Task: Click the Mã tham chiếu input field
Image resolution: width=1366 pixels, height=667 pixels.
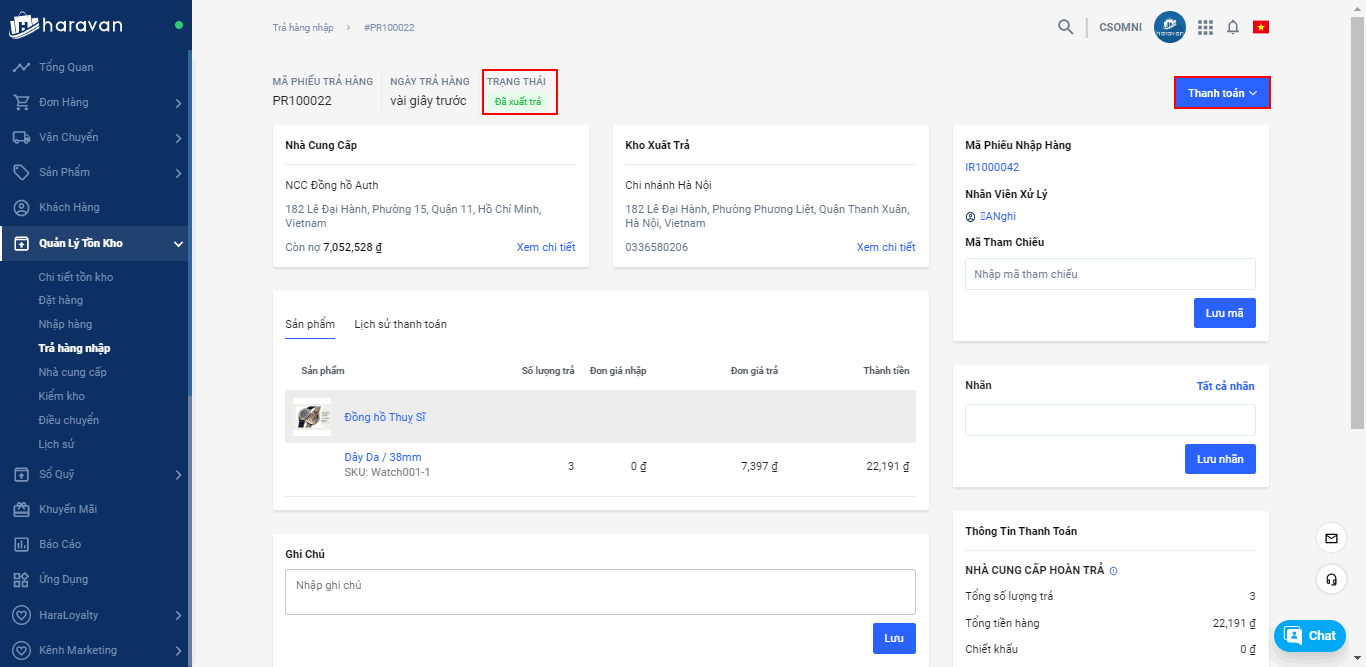Action: coord(1110,274)
